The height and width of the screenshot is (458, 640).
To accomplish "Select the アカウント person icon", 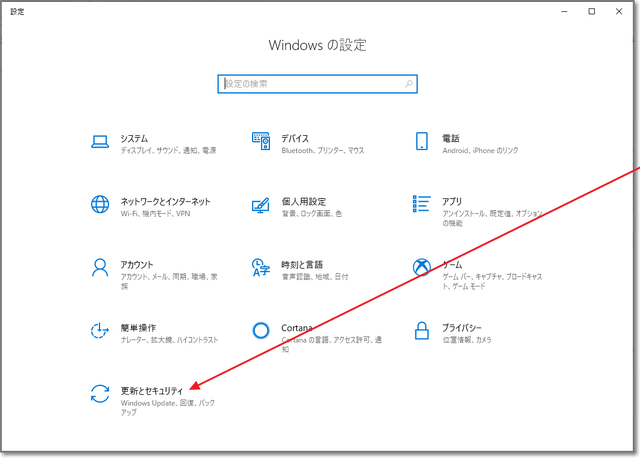I will pyautogui.click(x=99, y=268).
